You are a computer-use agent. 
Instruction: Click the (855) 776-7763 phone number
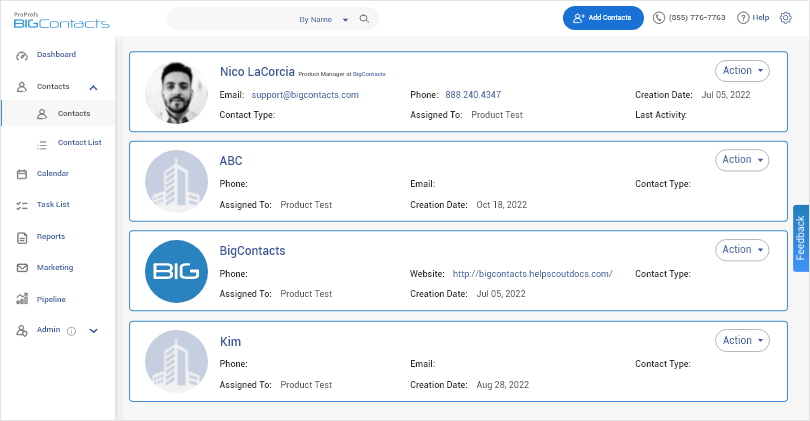[x=697, y=18]
